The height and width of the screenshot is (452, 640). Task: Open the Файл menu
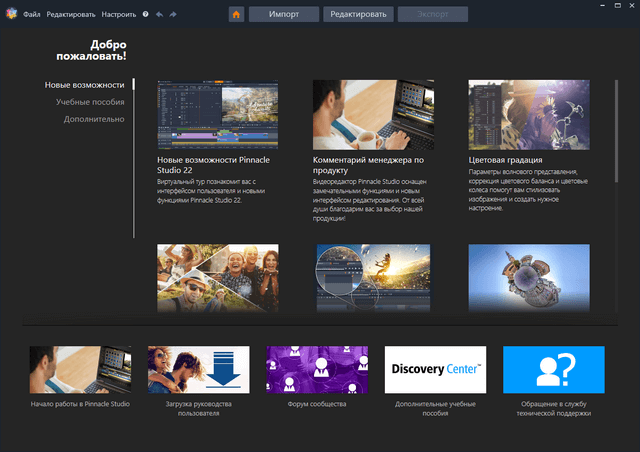32,15
